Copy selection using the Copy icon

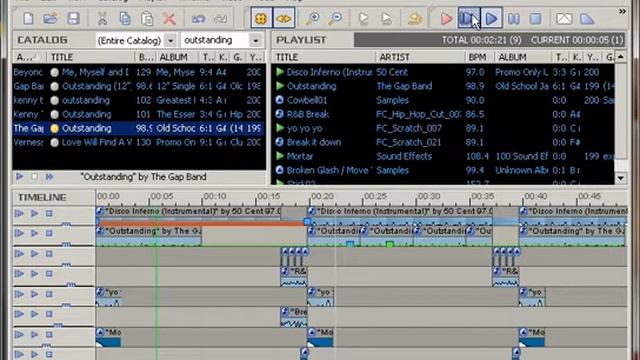tap(124, 18)
